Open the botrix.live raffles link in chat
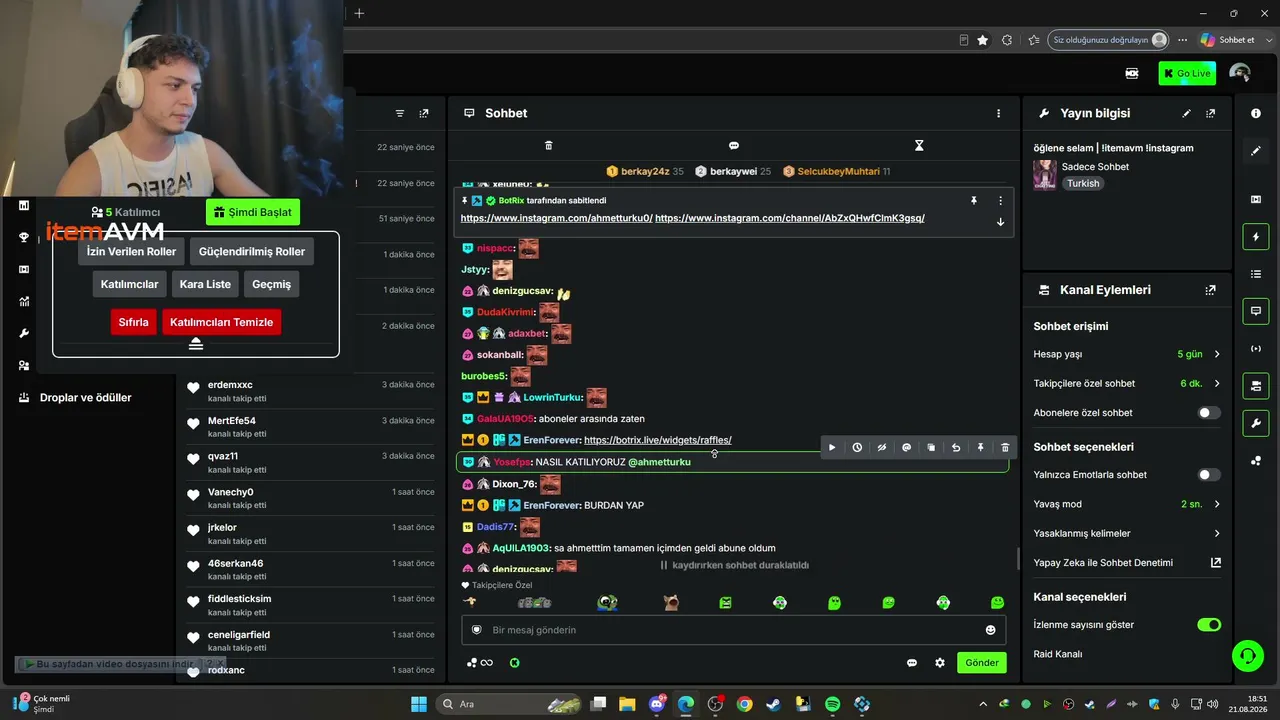The image size is (1280, 720). click(658, 440)
